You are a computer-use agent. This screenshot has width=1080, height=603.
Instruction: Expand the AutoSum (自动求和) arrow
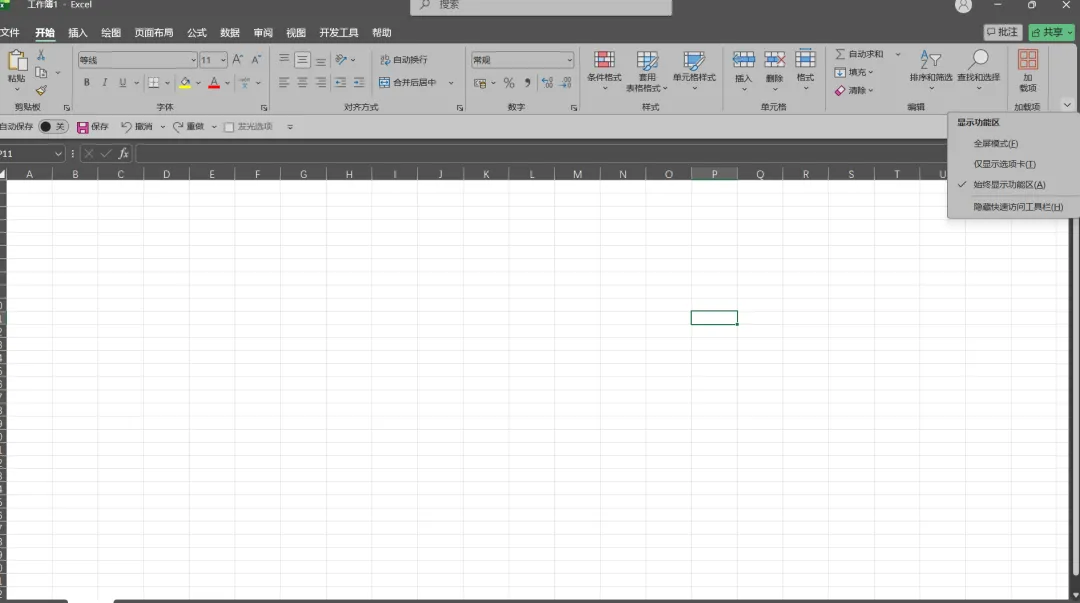tap(897, 54)
